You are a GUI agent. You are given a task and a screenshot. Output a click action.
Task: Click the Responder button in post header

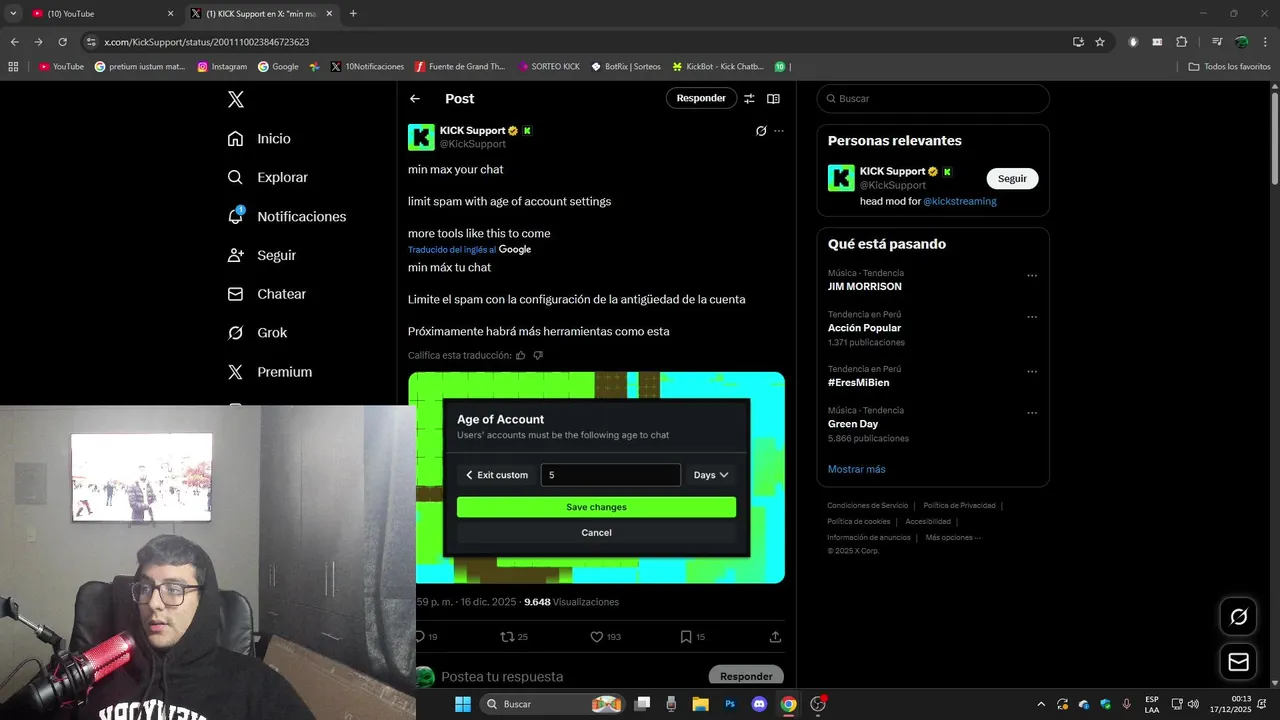[701, 98]
